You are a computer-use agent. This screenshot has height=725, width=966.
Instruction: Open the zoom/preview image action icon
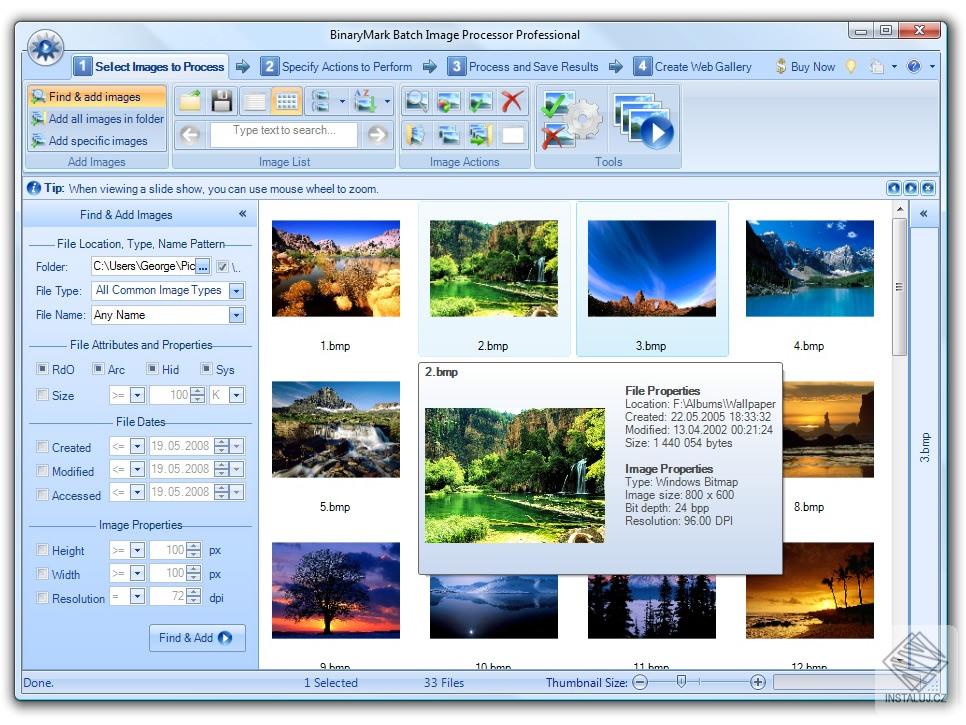tap(416, 101)
